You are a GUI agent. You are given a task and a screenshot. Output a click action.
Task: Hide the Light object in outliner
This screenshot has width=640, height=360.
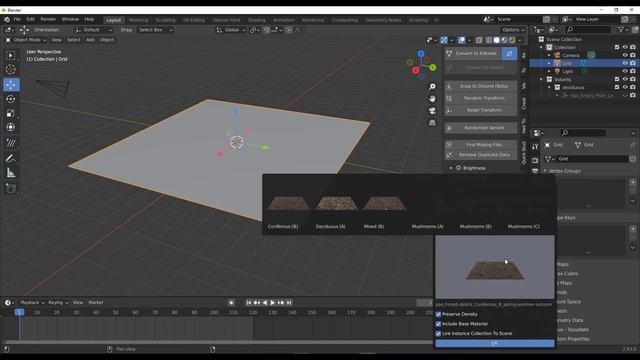[x=625, y=71]
